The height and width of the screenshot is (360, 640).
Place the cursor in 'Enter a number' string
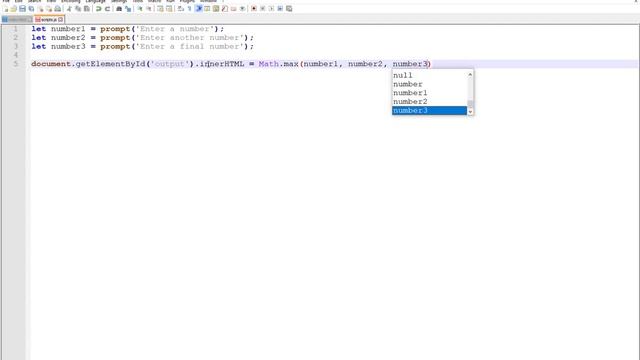point(175,29)
